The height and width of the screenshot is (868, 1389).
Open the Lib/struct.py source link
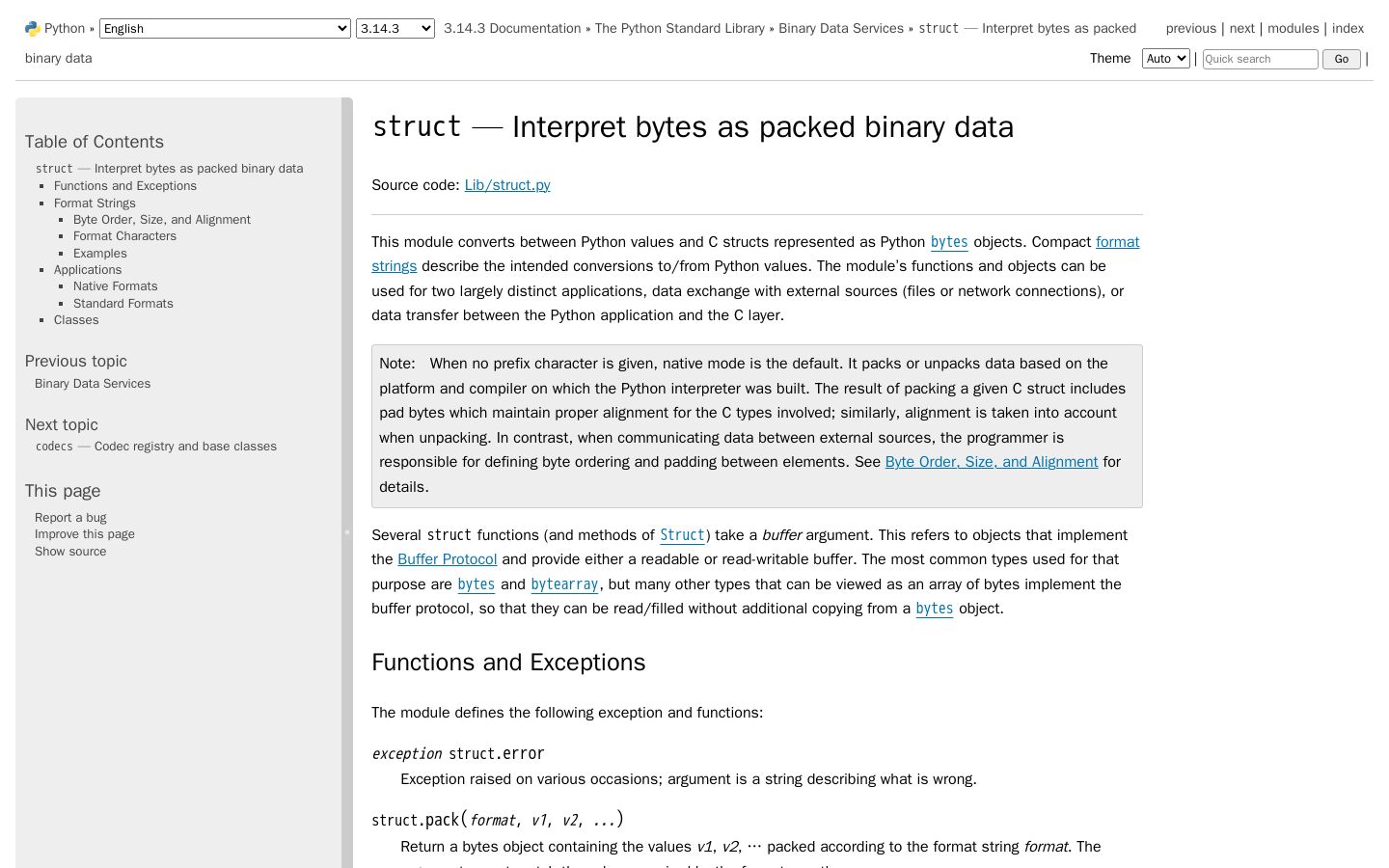[507, 185]
